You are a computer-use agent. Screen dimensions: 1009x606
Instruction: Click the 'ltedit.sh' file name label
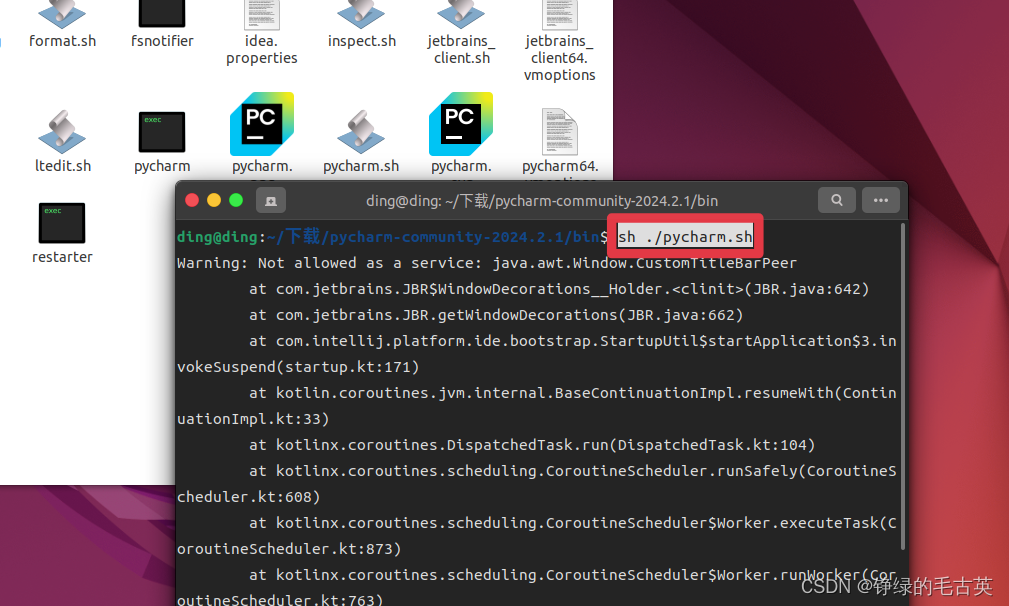(x=62, y=166)
